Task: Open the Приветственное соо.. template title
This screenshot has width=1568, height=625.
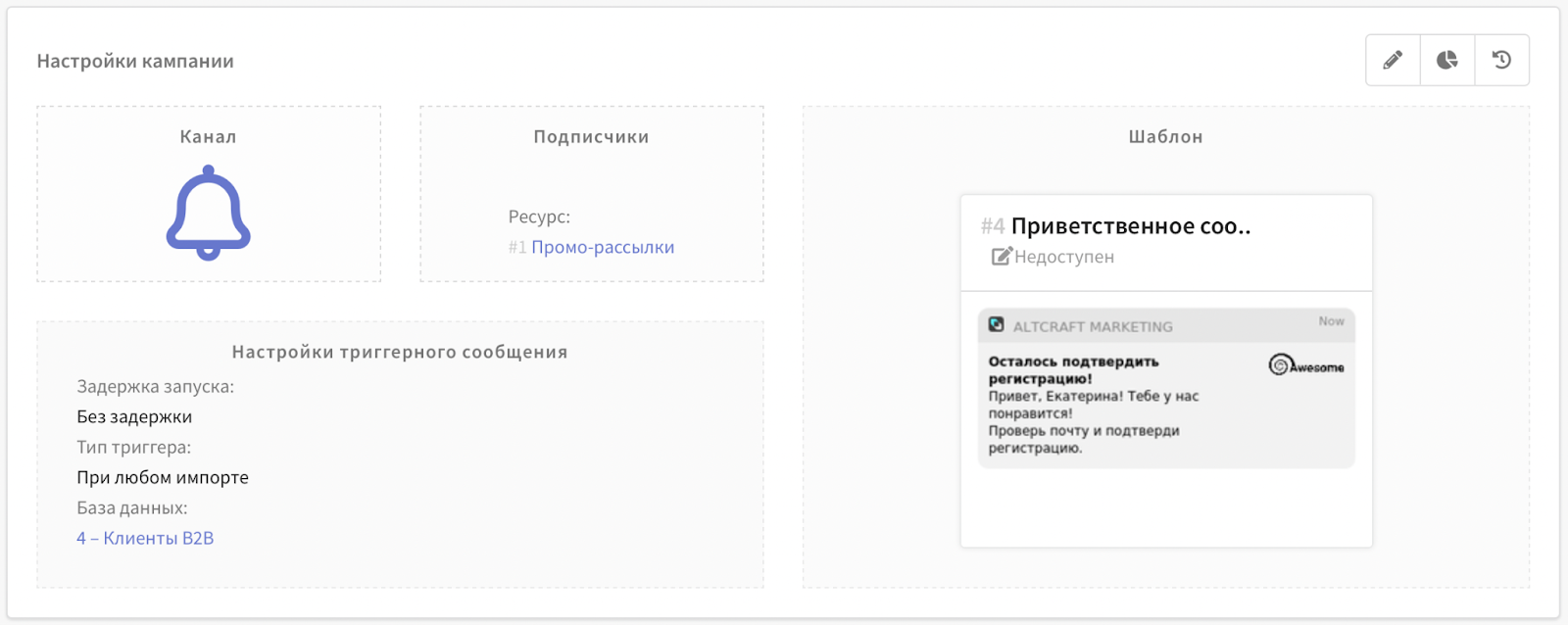Action: click(x=1130, y=226)
